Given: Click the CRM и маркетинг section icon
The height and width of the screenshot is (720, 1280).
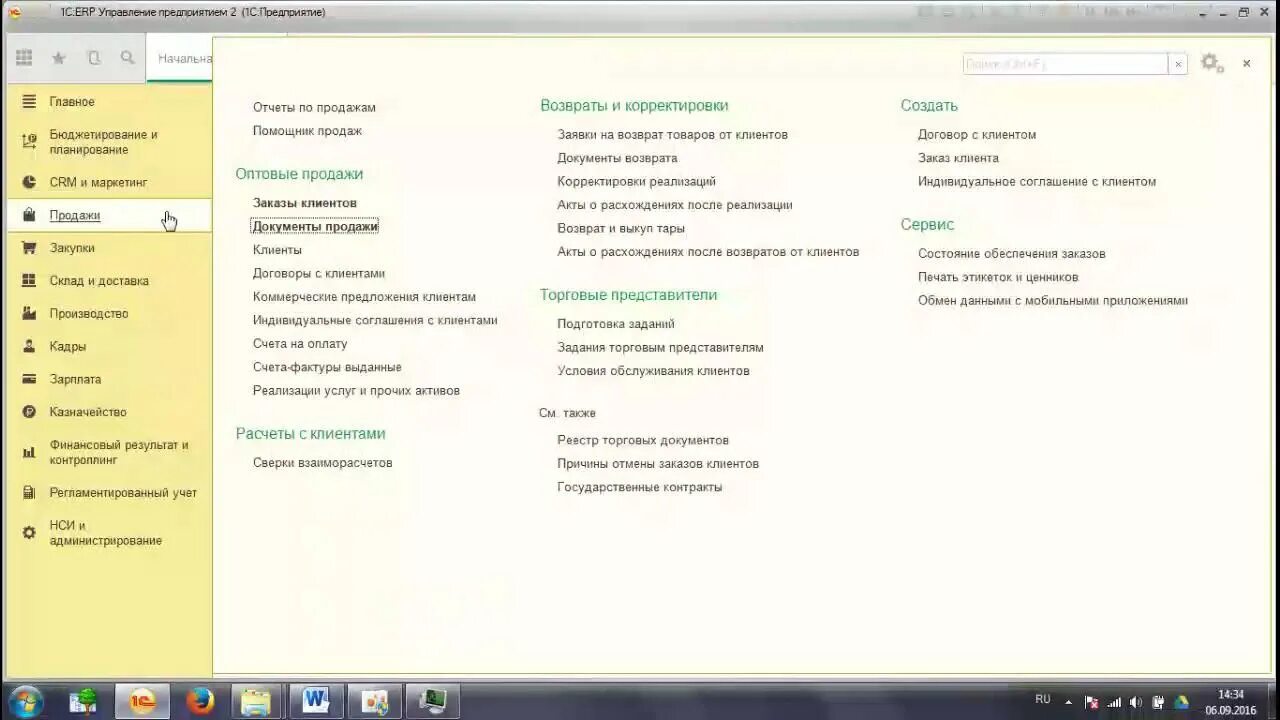Looking at the screenshot, I should tap(29, 183).
